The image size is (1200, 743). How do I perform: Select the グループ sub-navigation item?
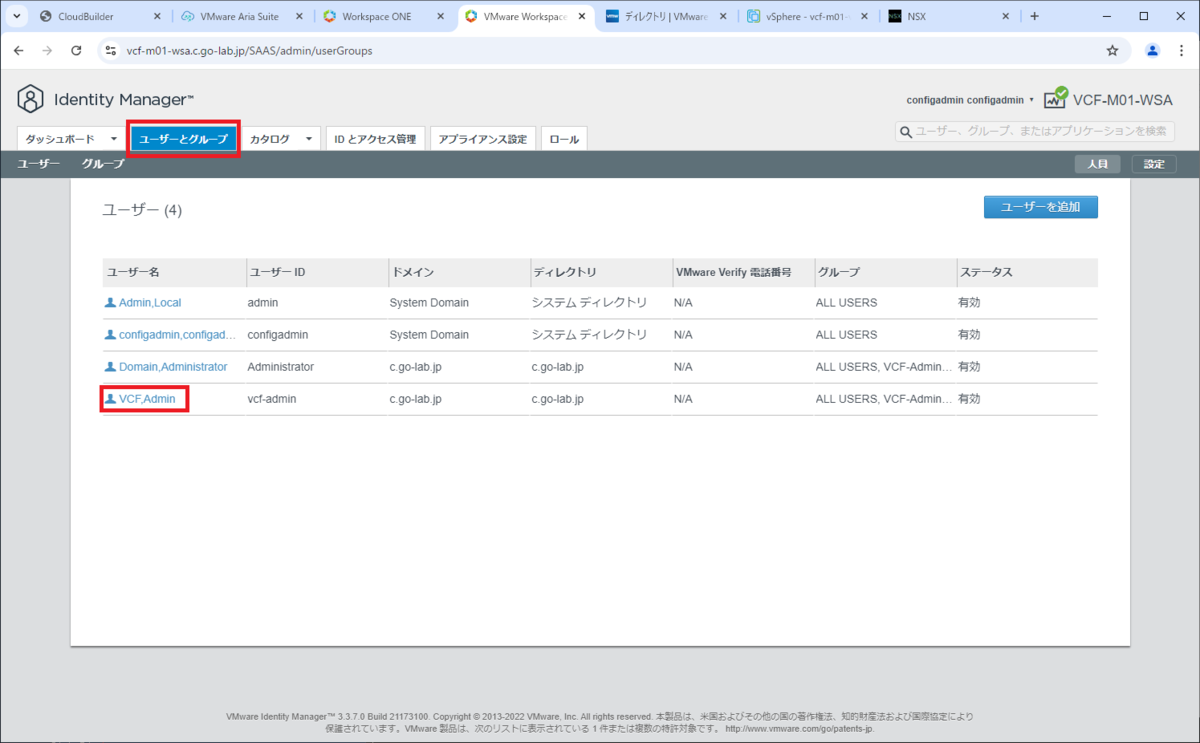(x=103, y=164)
